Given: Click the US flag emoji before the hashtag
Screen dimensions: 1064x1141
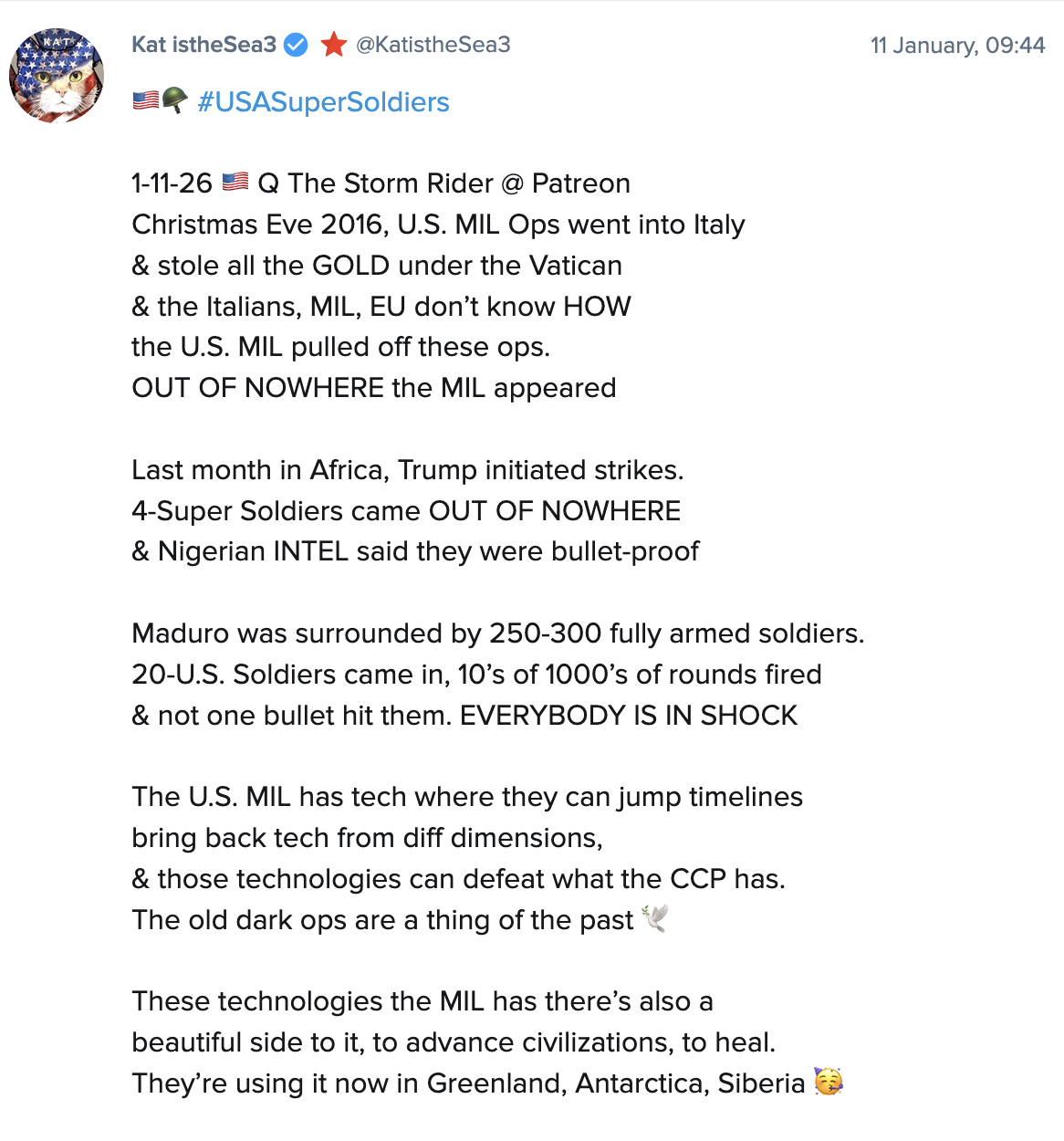Looking at the screenshot, I should tap(145, 100).
